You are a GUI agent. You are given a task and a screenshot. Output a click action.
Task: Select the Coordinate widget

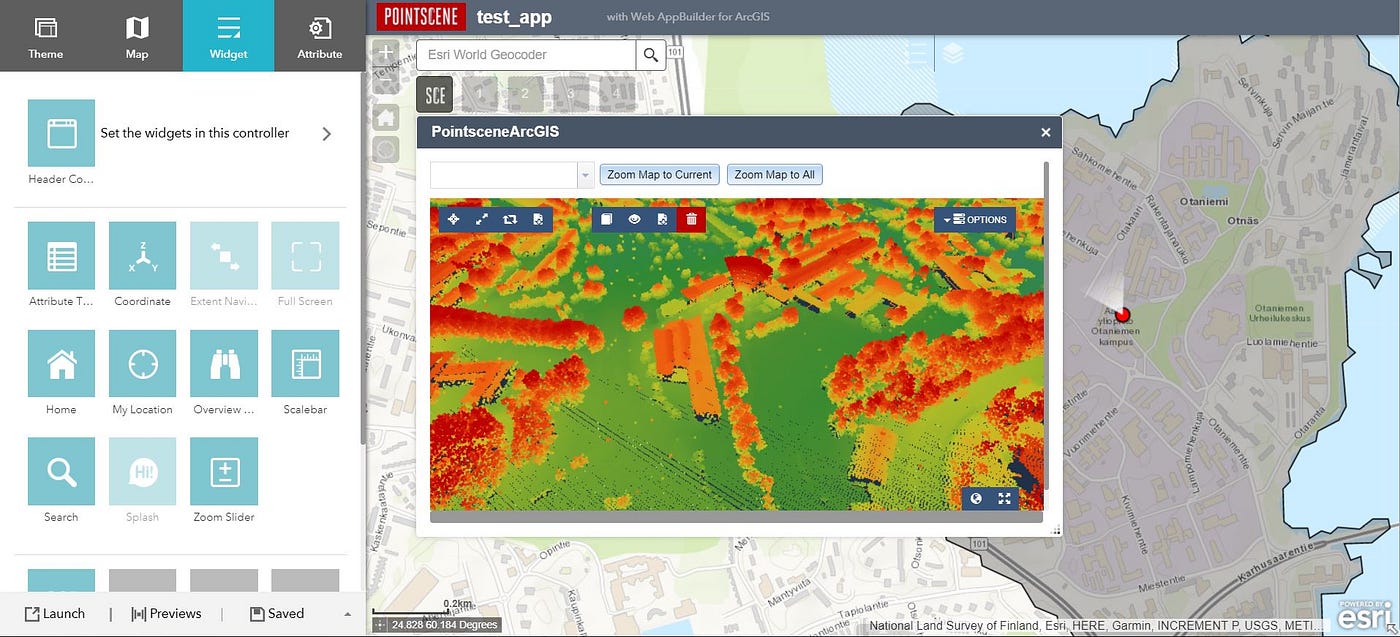pos(142,255)
